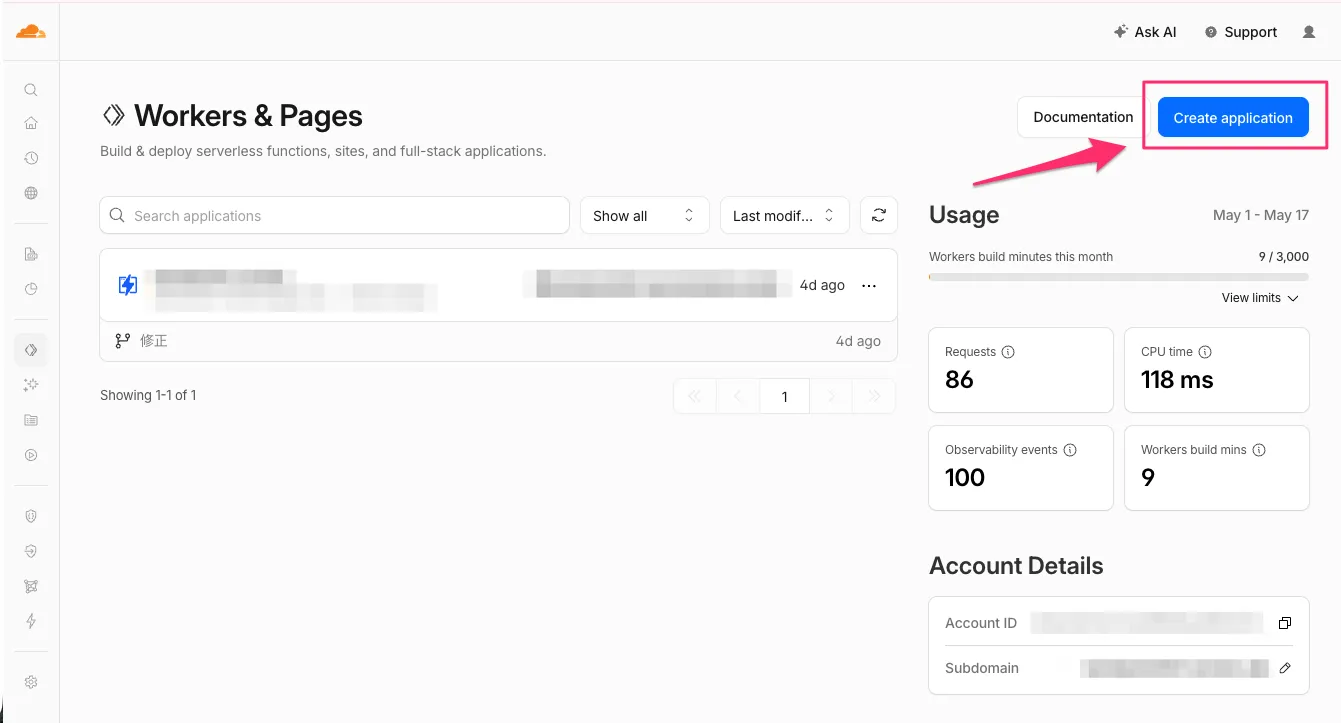
Task: Click the Create application button
Action: coord(1233,117)
